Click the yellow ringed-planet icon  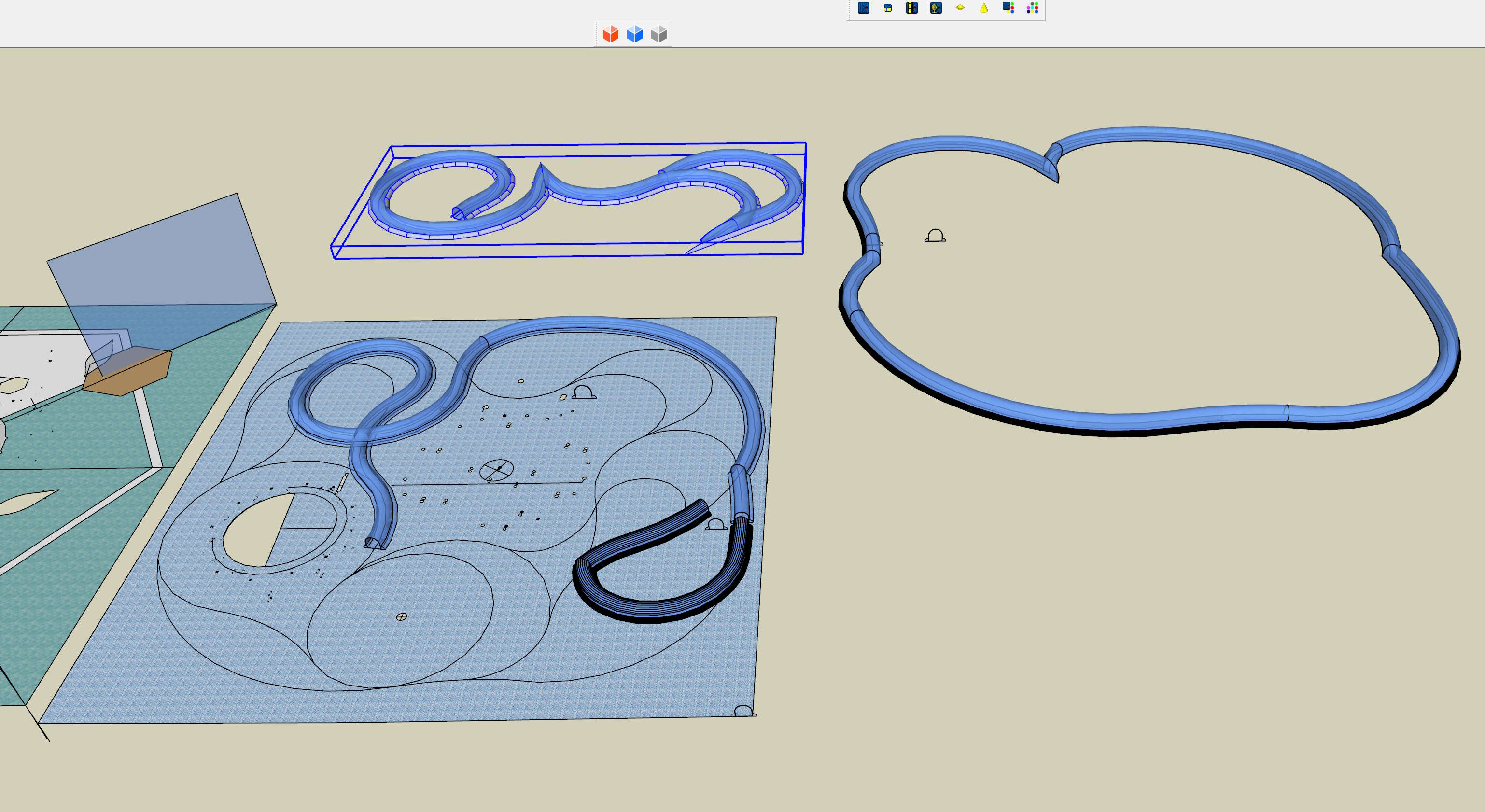[x=960, y=8]
